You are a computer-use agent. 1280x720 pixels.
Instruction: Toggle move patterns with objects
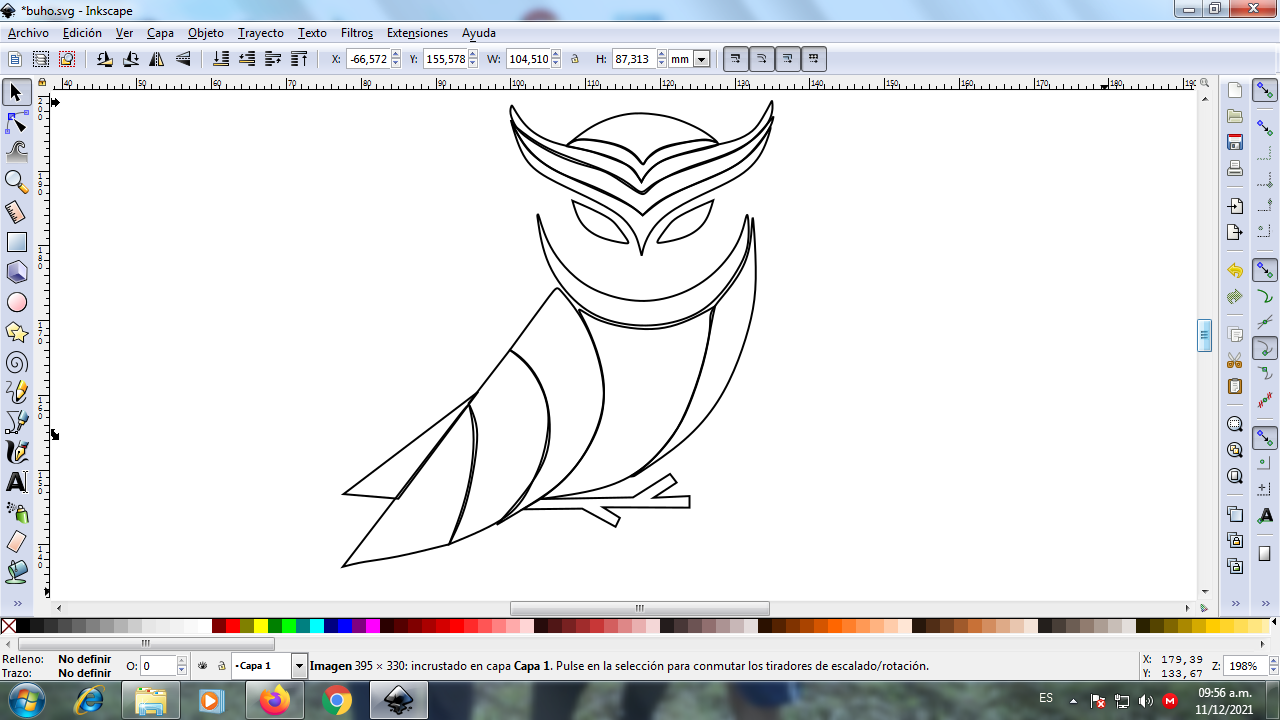[813, 59]
